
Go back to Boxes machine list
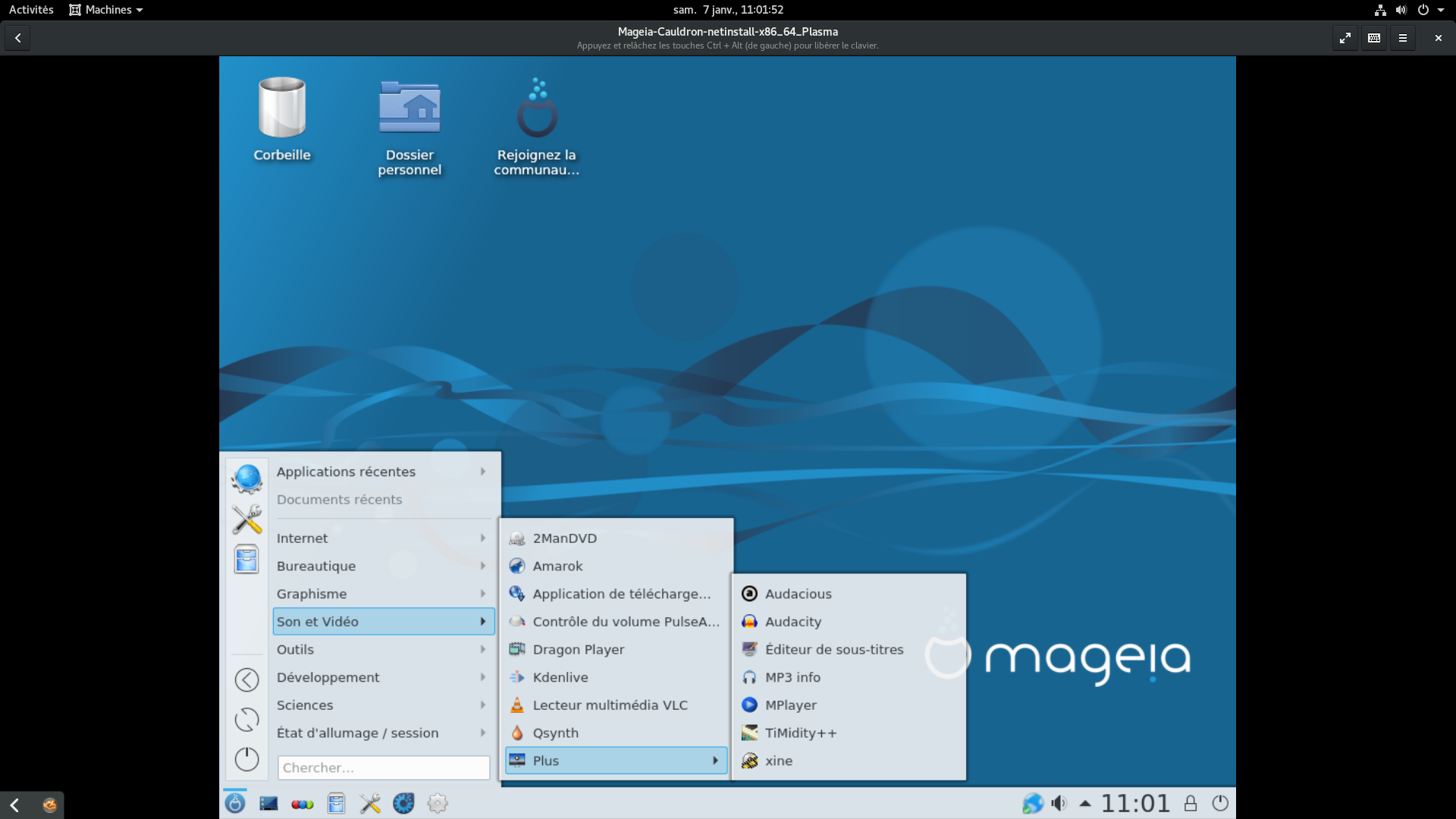click(17, 38)
